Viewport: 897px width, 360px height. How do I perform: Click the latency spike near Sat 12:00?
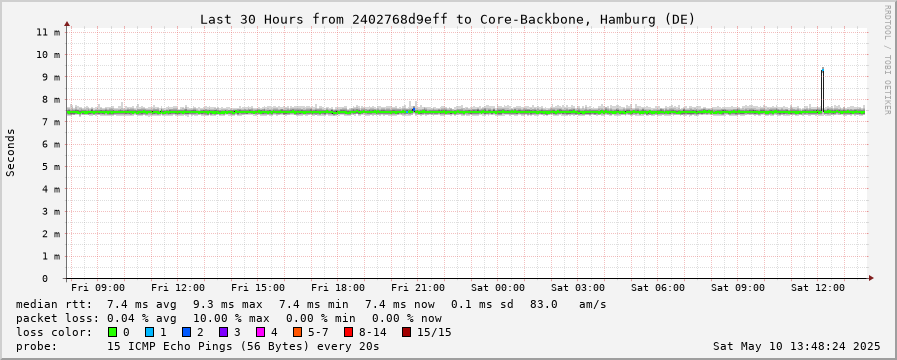[823, 90]
